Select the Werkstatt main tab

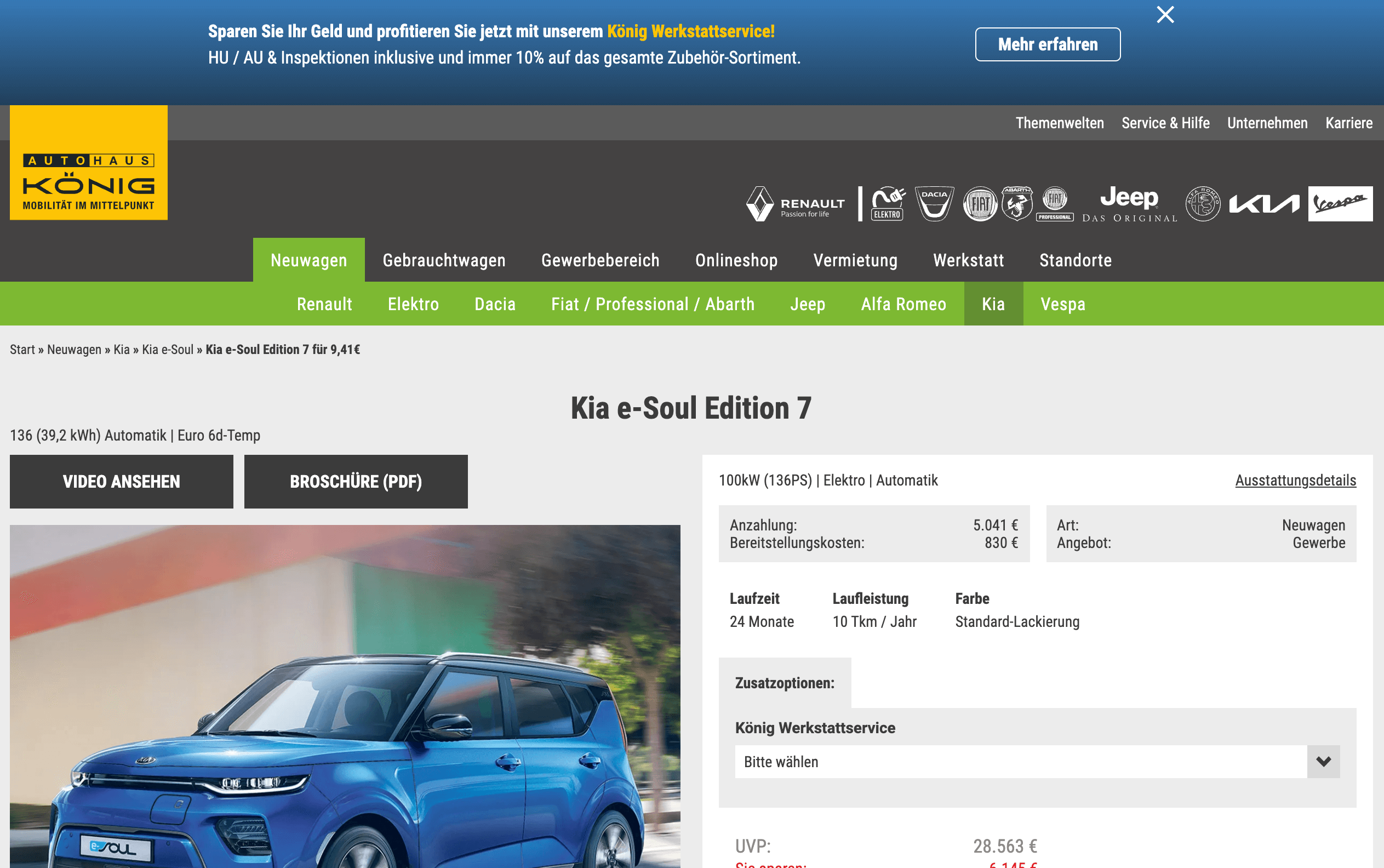coord(968,260)
